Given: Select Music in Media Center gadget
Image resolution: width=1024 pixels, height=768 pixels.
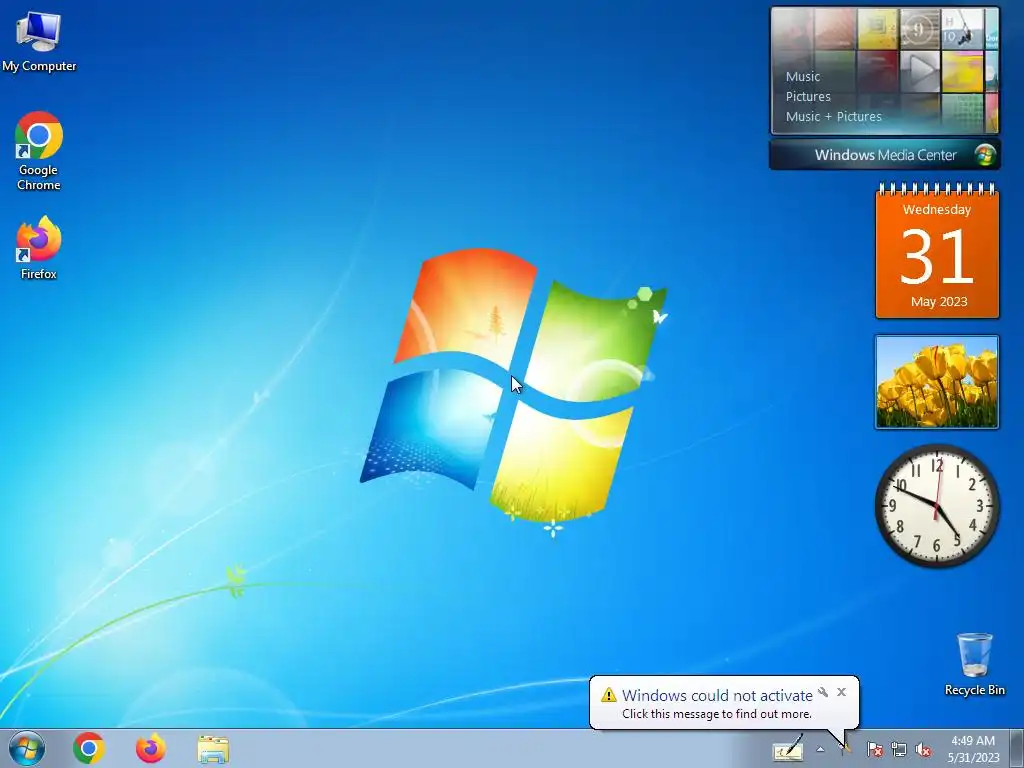Looking at the screenshot, I should point(803,76).
